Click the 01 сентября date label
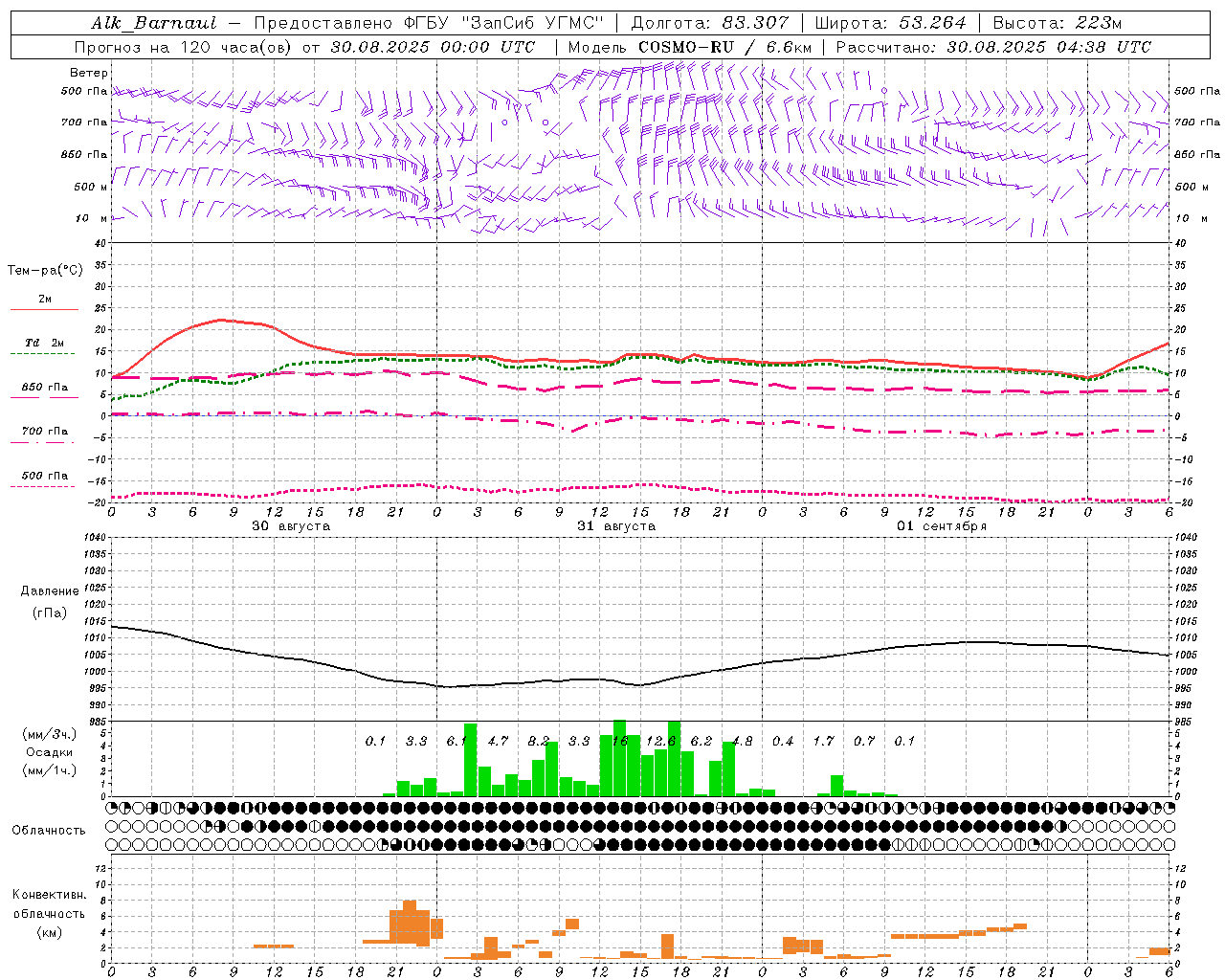The height and width of the screenshot is (980, 1225). 942,526
